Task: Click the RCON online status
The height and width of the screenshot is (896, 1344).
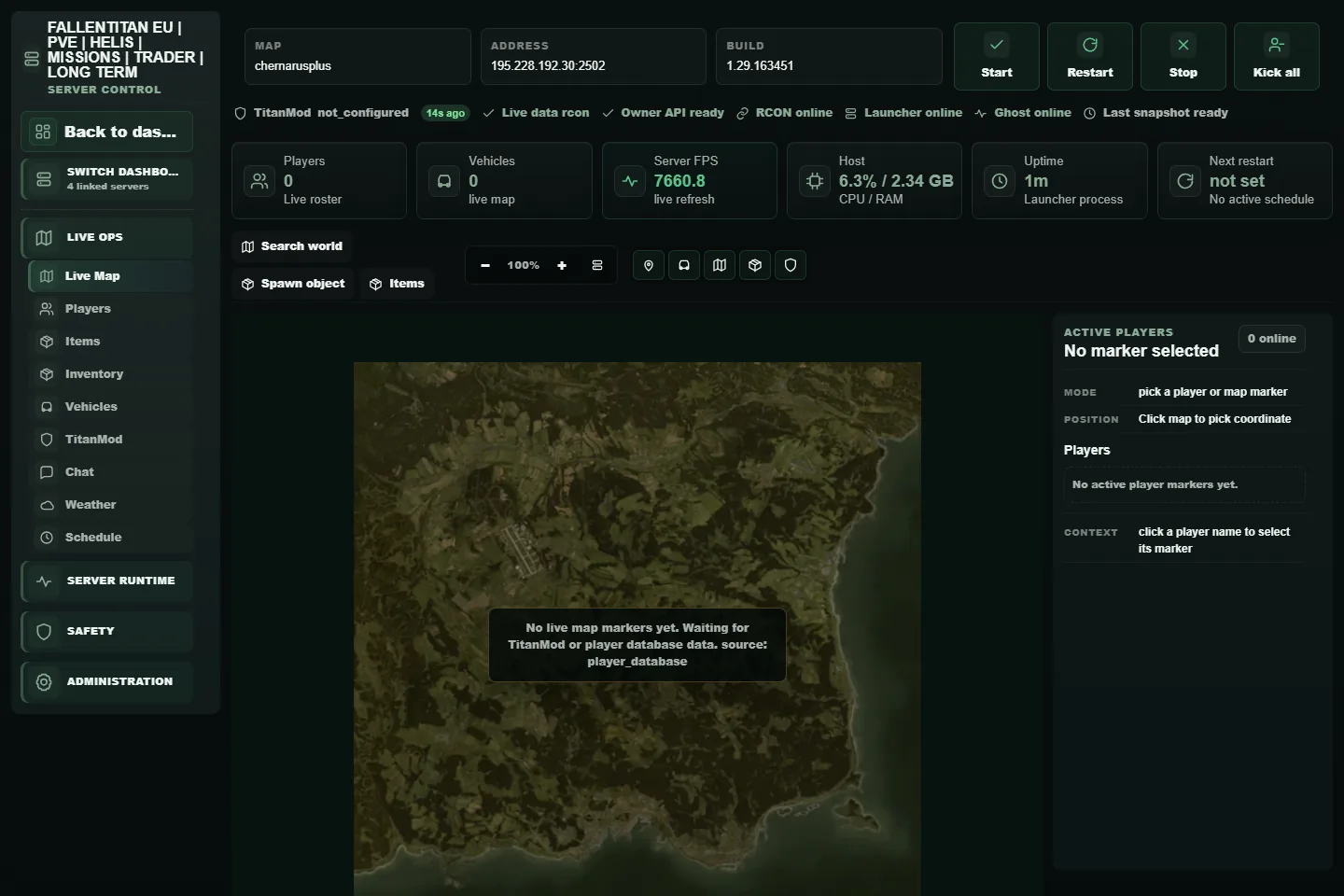Action: point(784,113)
